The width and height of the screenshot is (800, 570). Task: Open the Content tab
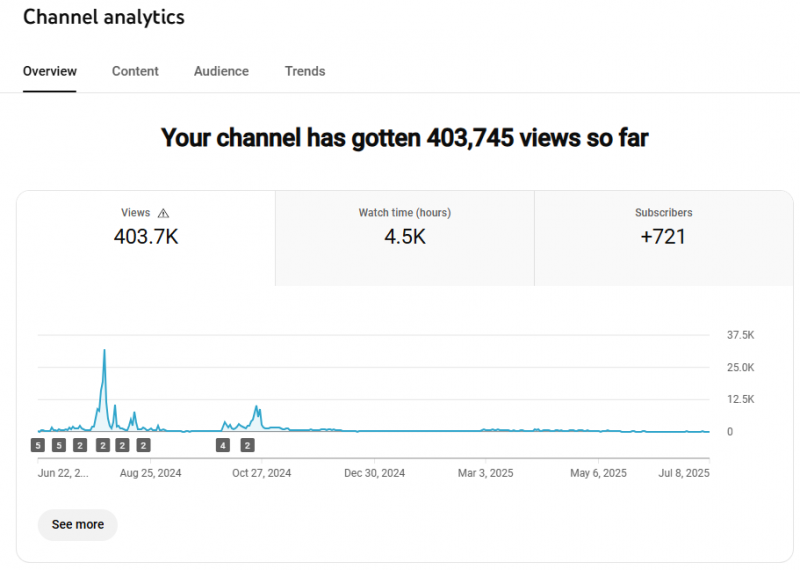tap(135, 71)
